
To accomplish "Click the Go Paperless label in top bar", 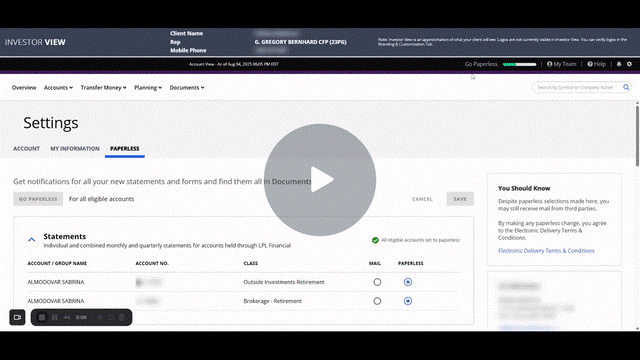I will pyautogui.click(x=481, y=64).
